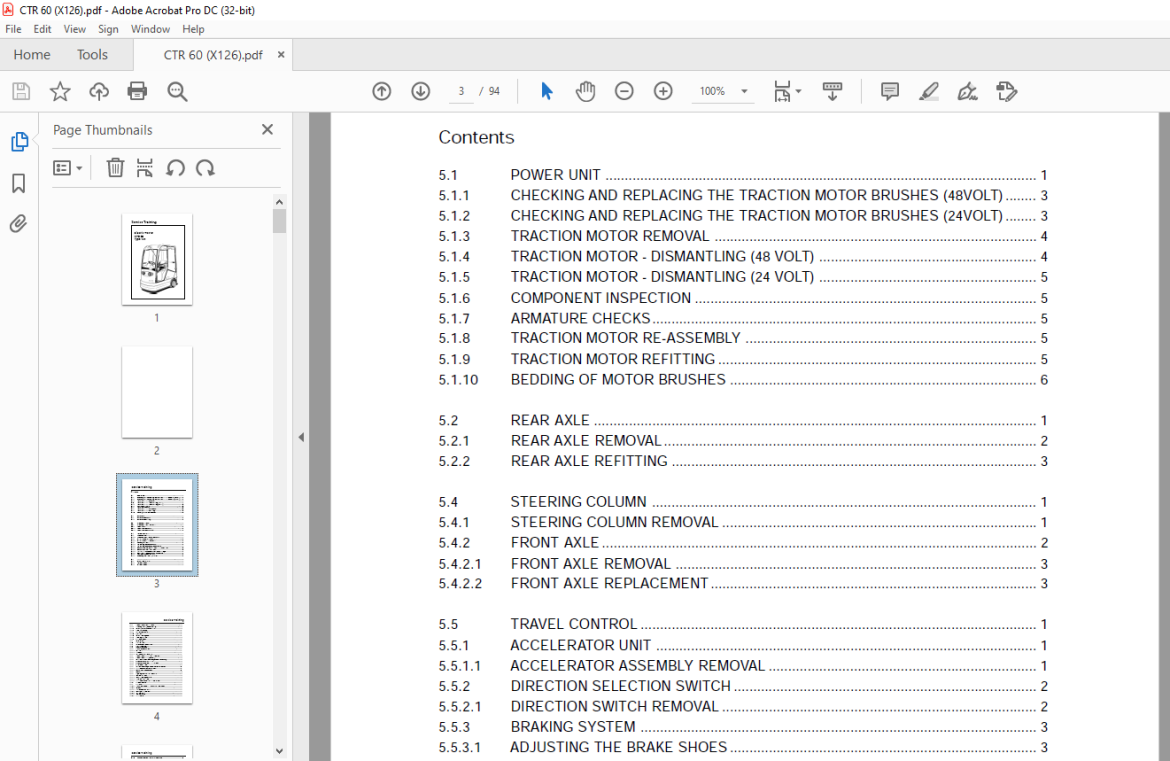Screen dimensions: 1170x761
Task: Select page 4 thumbnail
Action: 157,658
